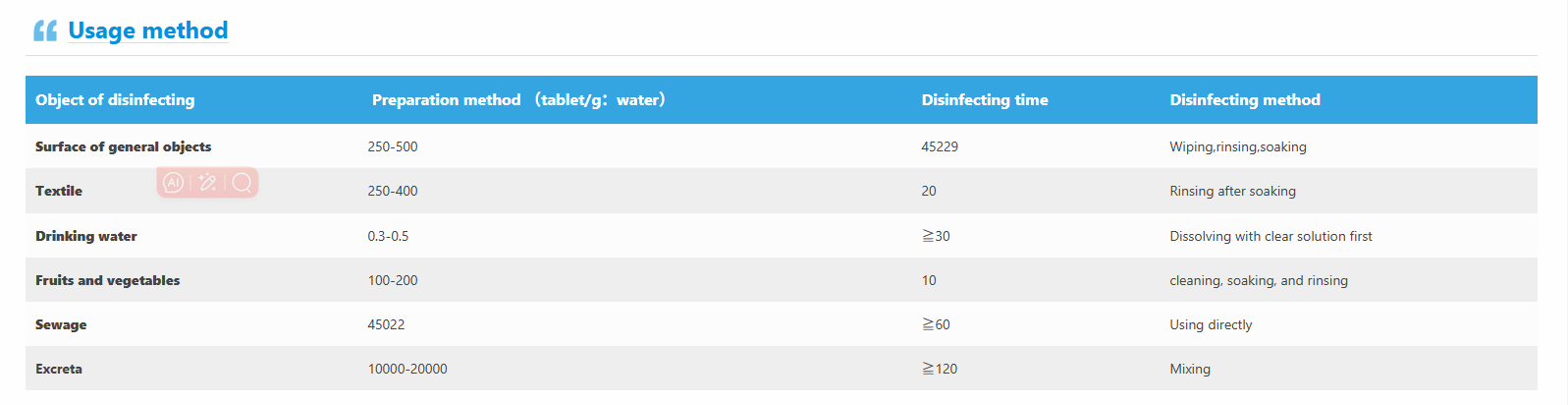Click the Wiping,rinsing,soaking method cell
This screenshot has height=405, width=1568.
pyautogui.click(x=1238, y=146)
